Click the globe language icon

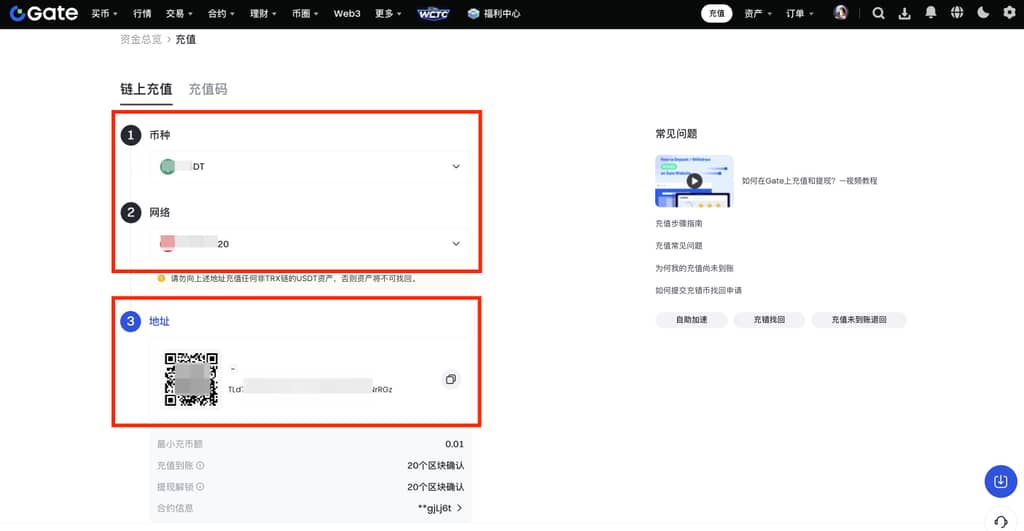(x=957, y=13)
